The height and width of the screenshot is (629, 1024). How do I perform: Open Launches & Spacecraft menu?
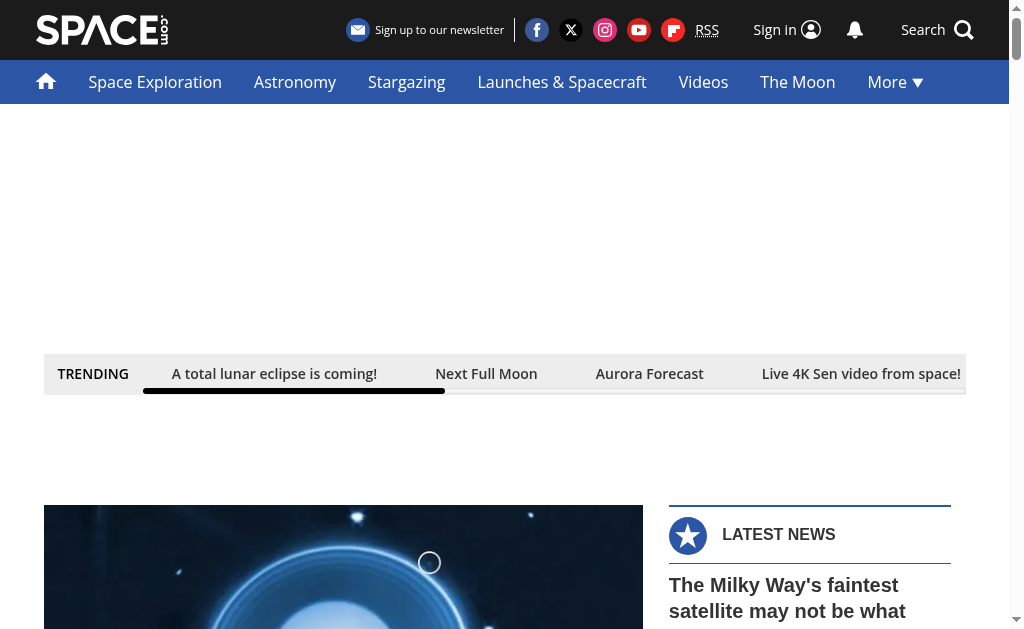tap(562, 82)
